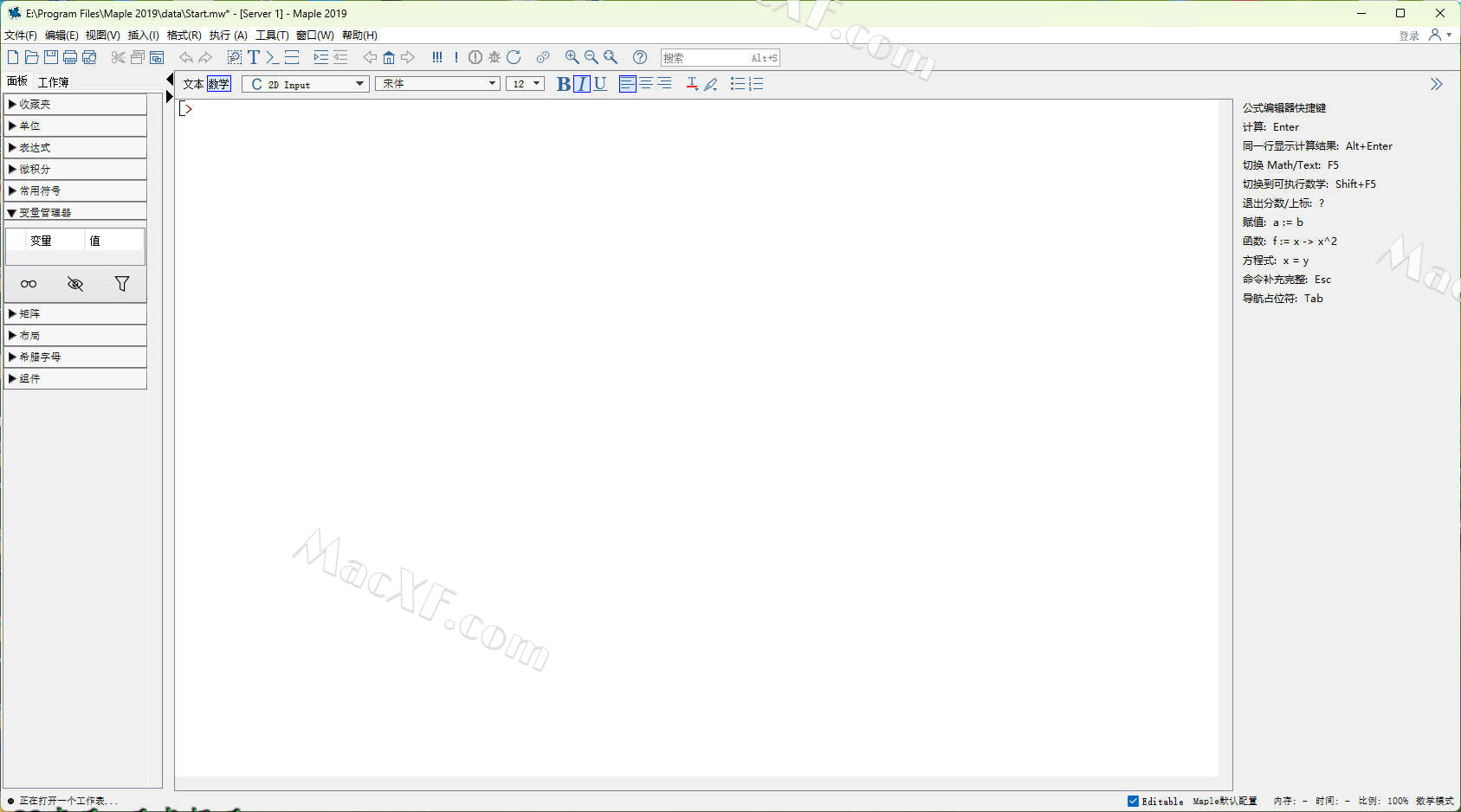Open the 2D Input style dropdown

(306, 84)
